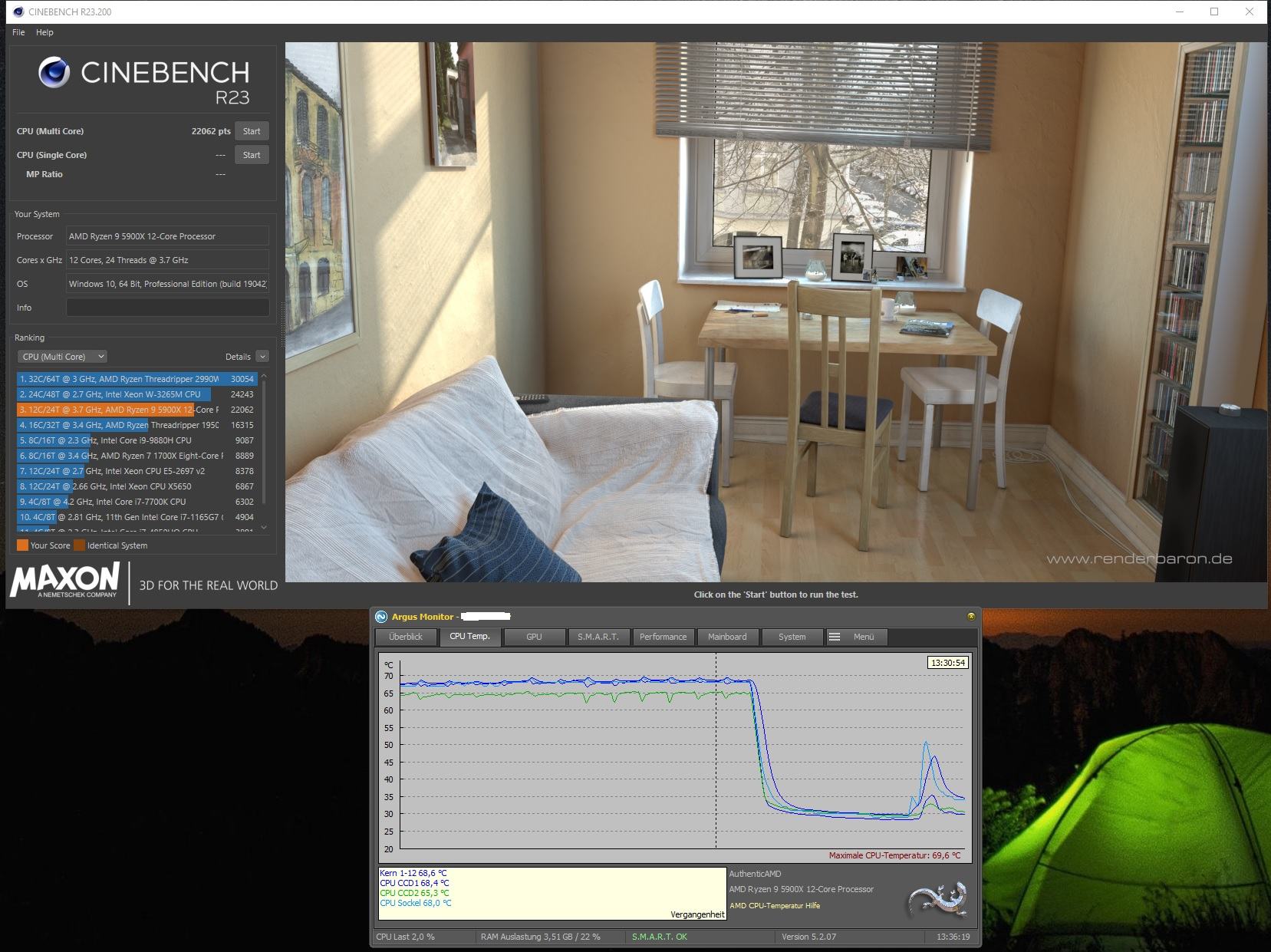Open the File menu
Viewport: 1271px width, 952px height.
(18, 32)
